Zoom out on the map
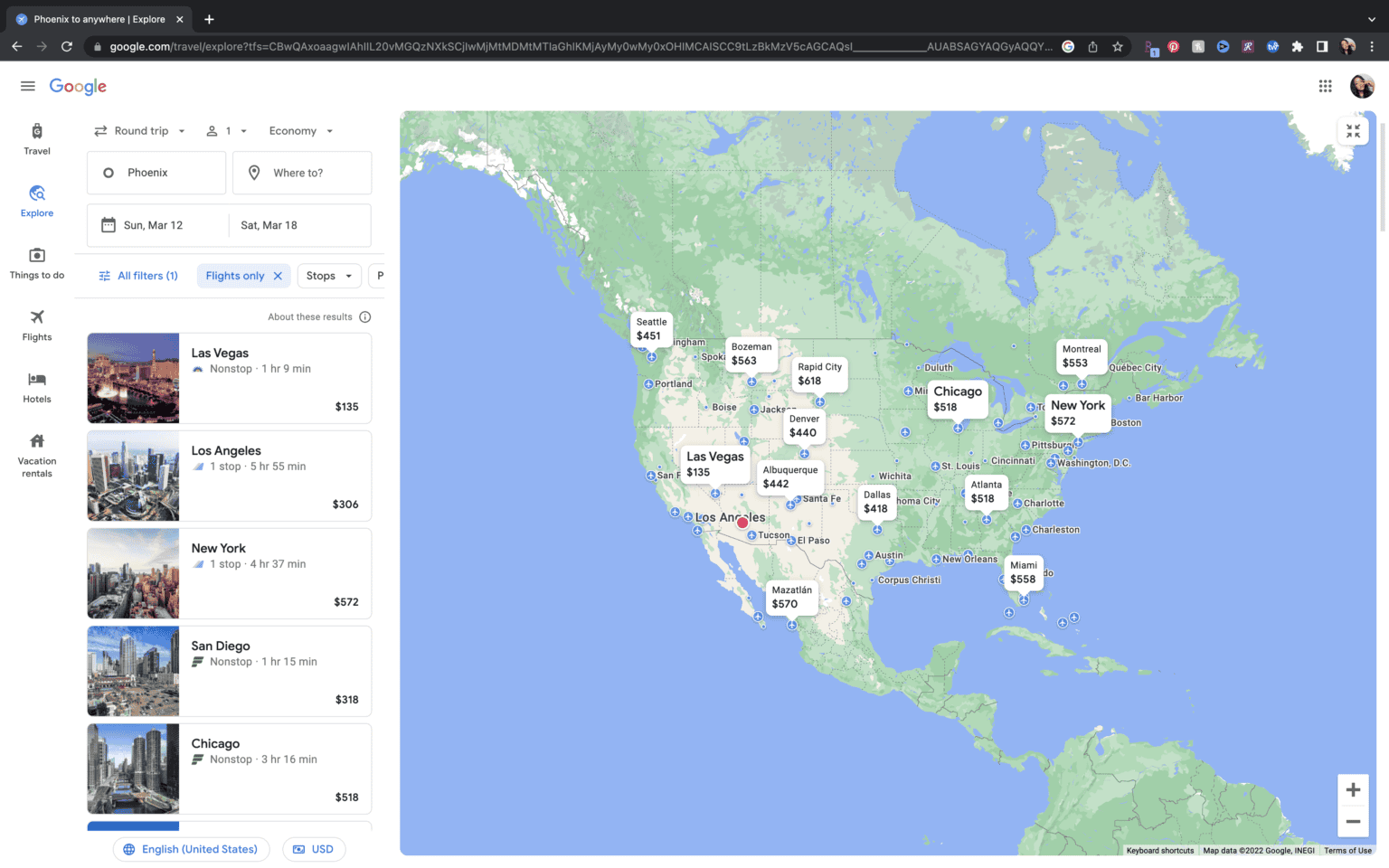 point(1353,822)
